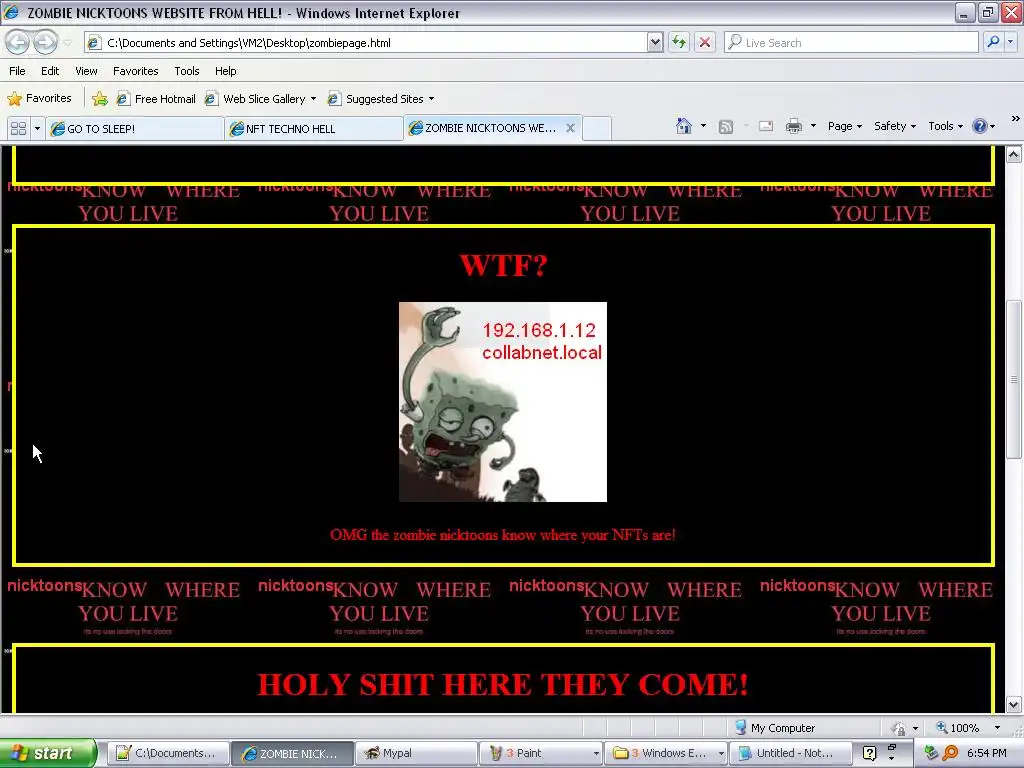This screenshot has width=1024, height=768.
Task: Open the View menu
Action: click(x=86, y=71)
